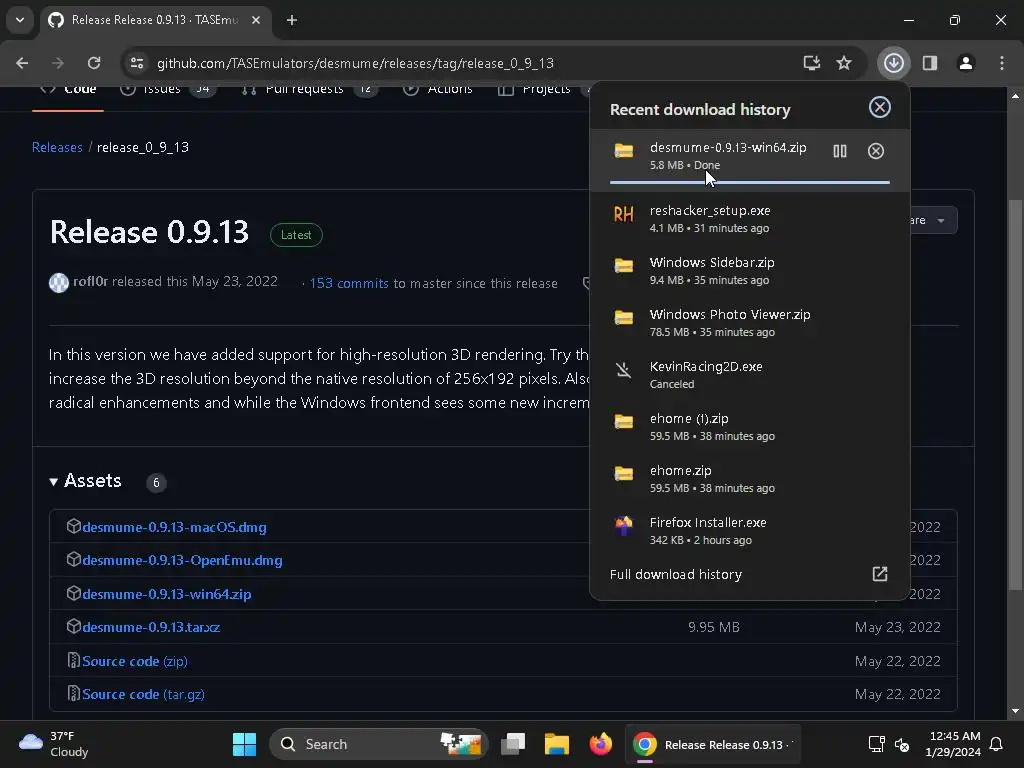The image size is (1024, 768).
Task: Open the ehome (1).zip download
Action: [749, 426]
